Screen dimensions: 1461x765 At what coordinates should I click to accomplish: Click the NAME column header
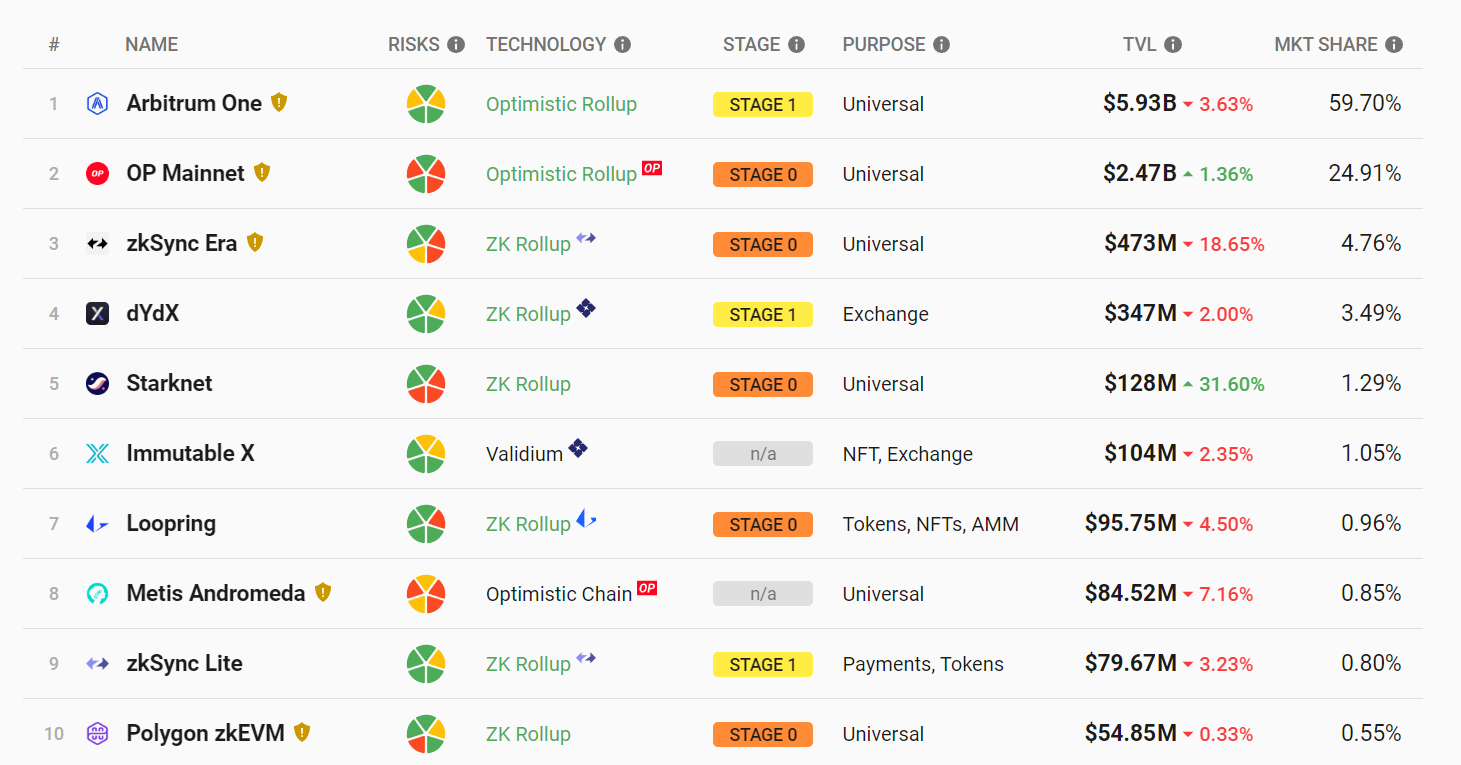coord(151,45)
